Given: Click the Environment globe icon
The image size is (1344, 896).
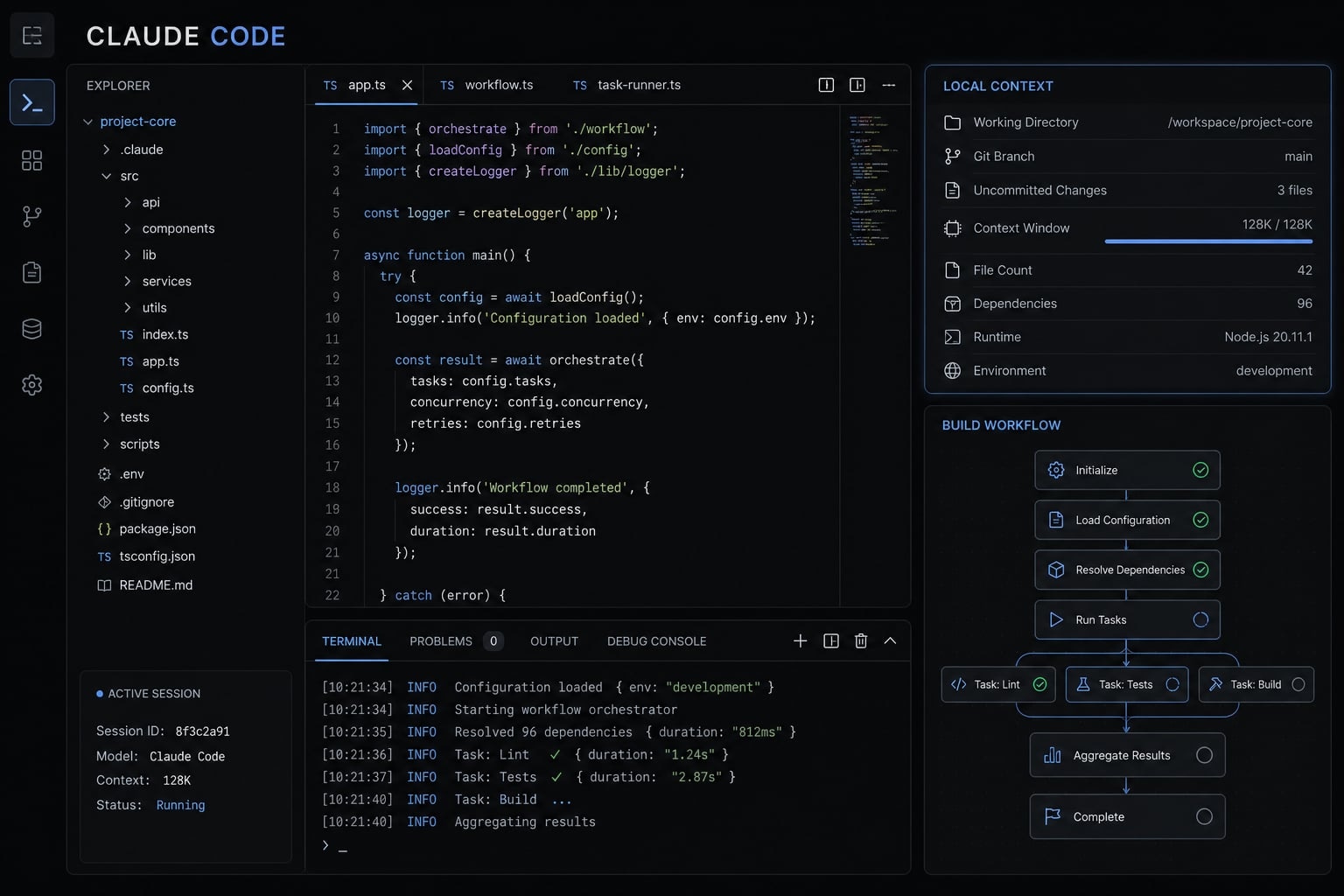Looking at the screenshot, I should coord(953,370).
